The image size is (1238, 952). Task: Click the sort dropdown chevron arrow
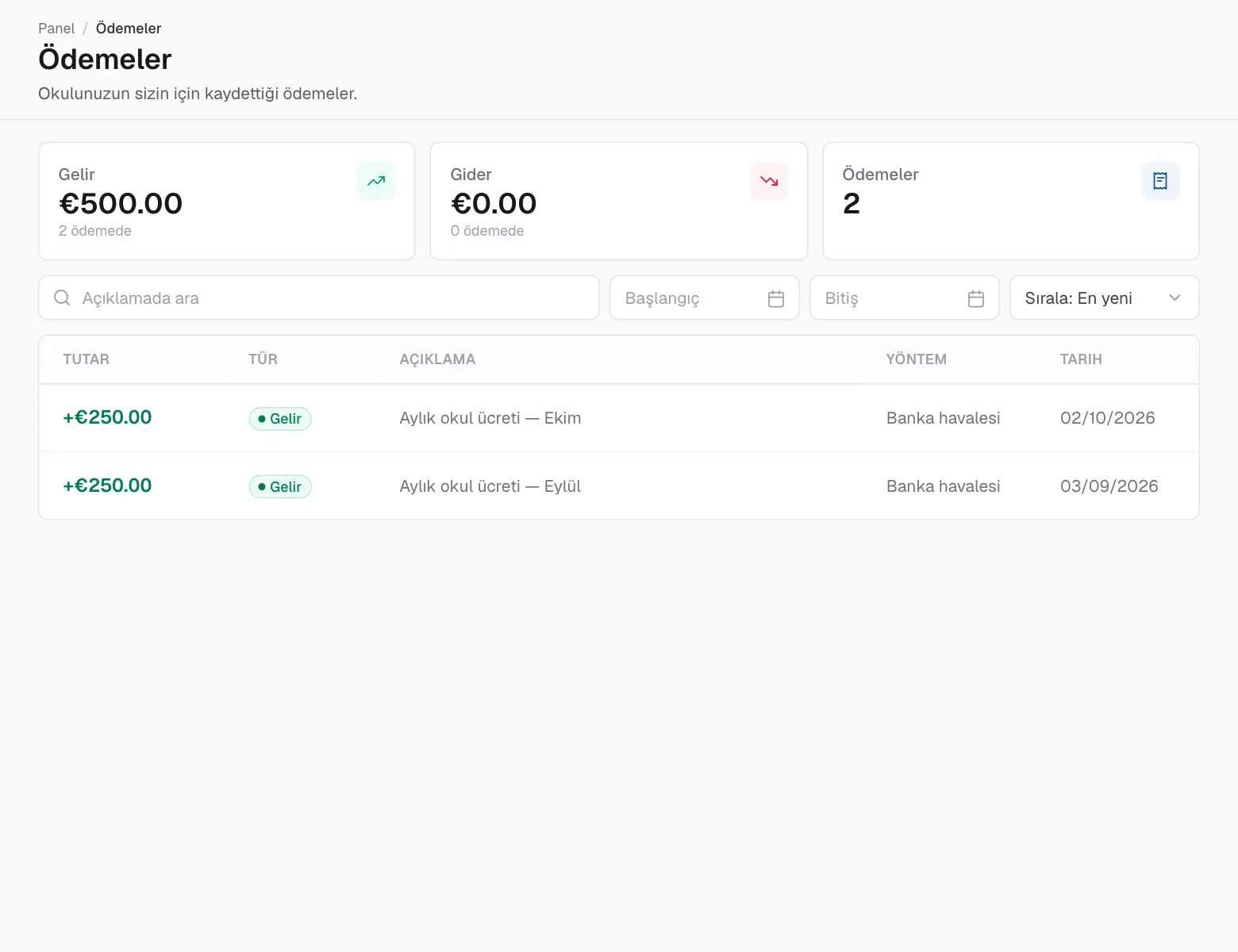[x=1175, y=297]
